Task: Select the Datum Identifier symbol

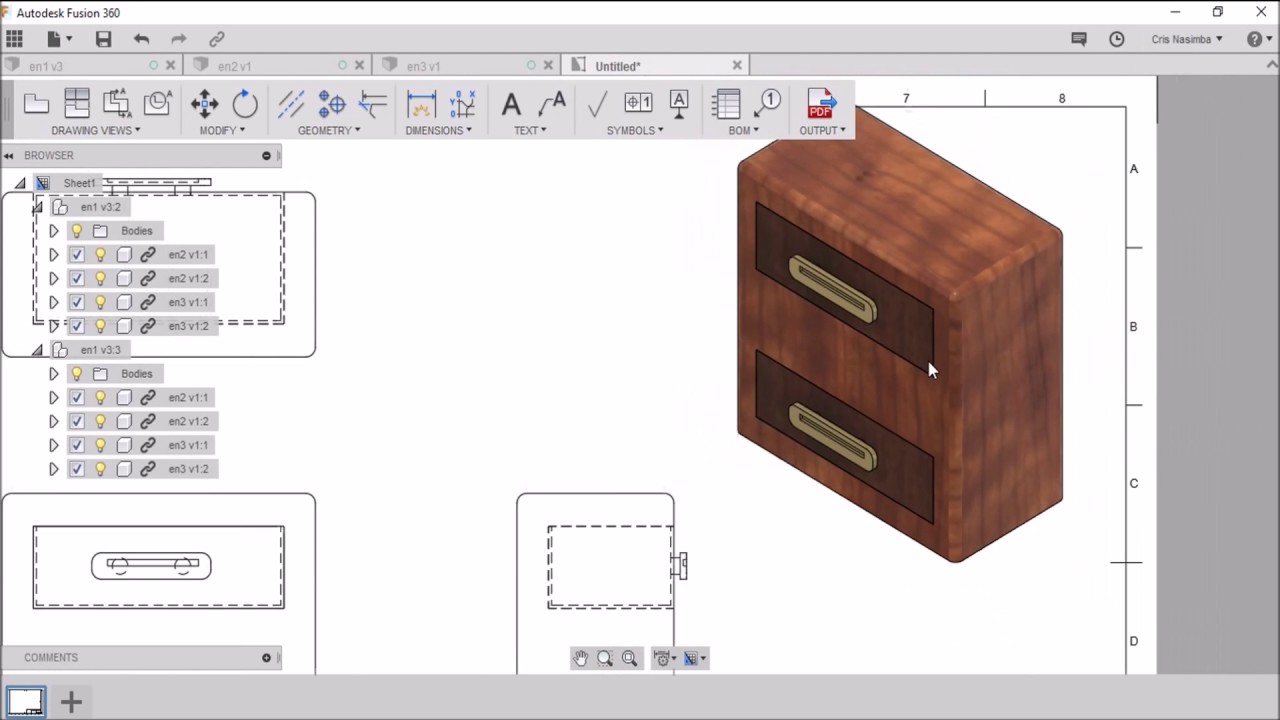Action: point(679,103)
